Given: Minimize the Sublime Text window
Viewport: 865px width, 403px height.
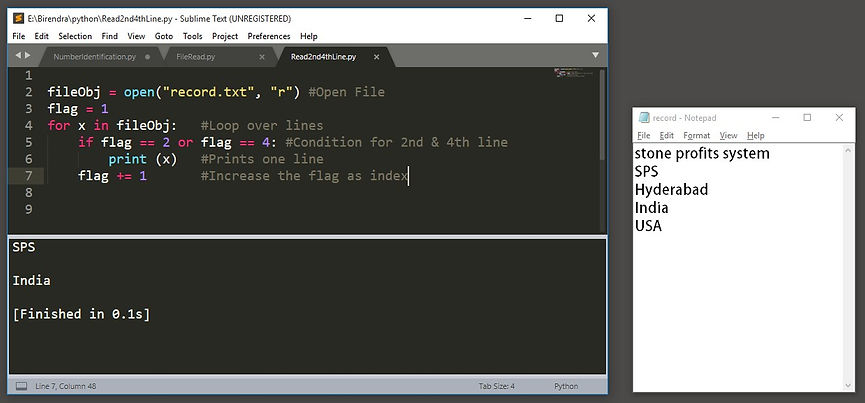Looking at the screenshot, I should (x=528, y=18).
